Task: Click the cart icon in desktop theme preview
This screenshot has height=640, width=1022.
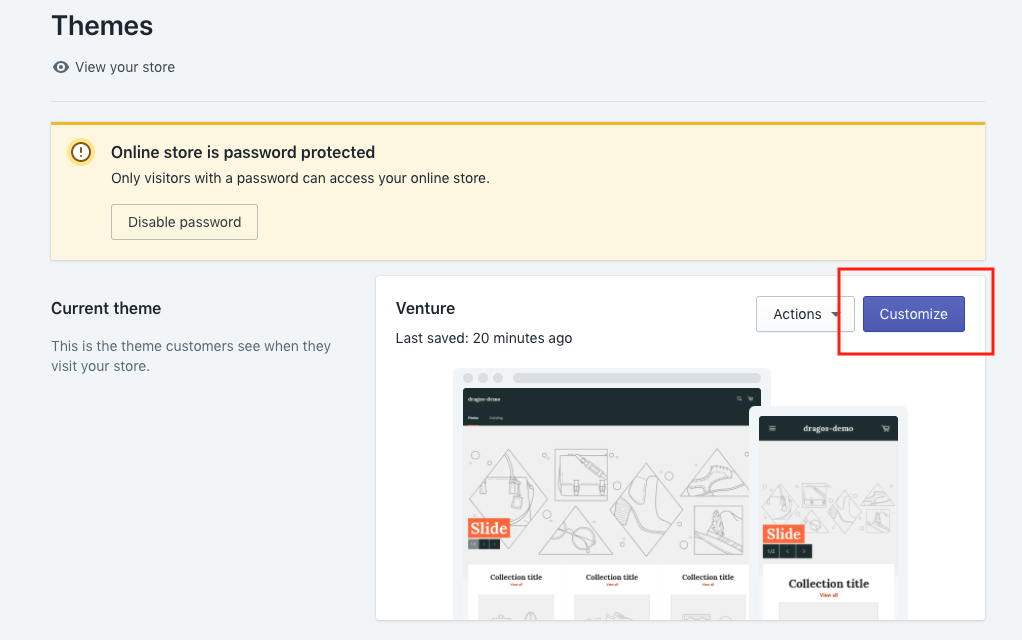Action: [x=751, y=398]
